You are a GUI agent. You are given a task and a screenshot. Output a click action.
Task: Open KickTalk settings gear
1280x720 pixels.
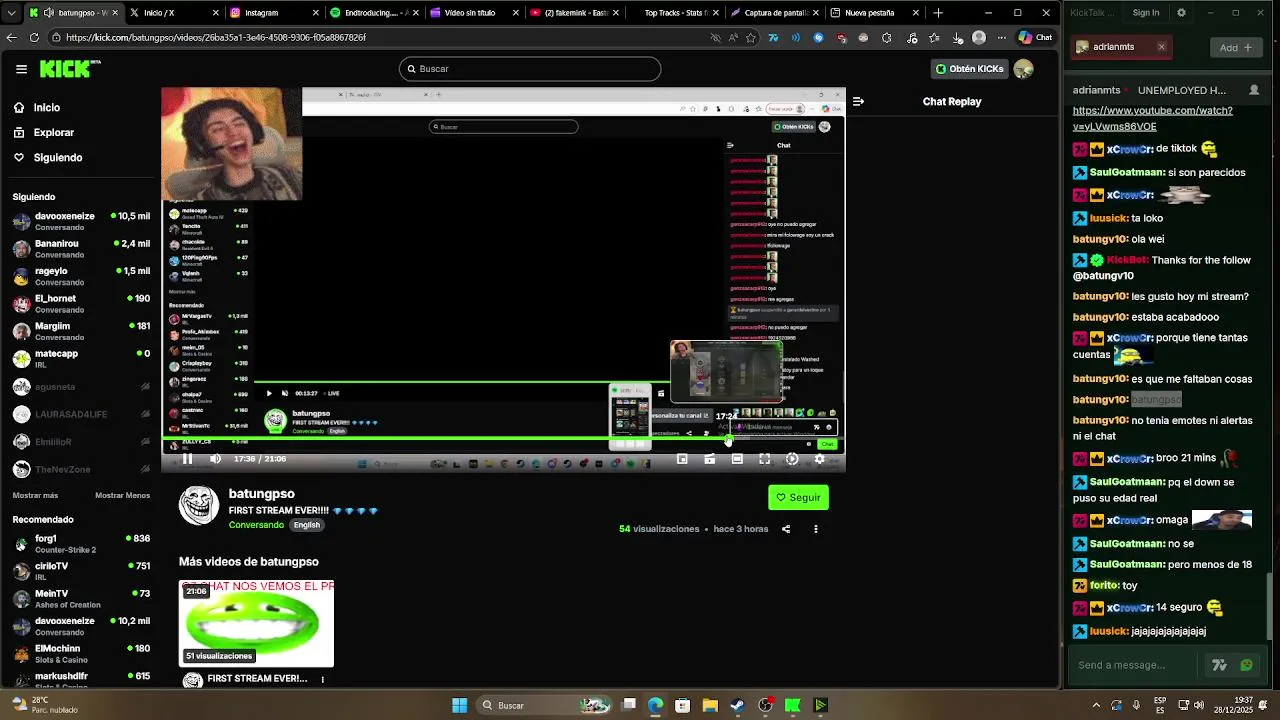(1181, 13)
